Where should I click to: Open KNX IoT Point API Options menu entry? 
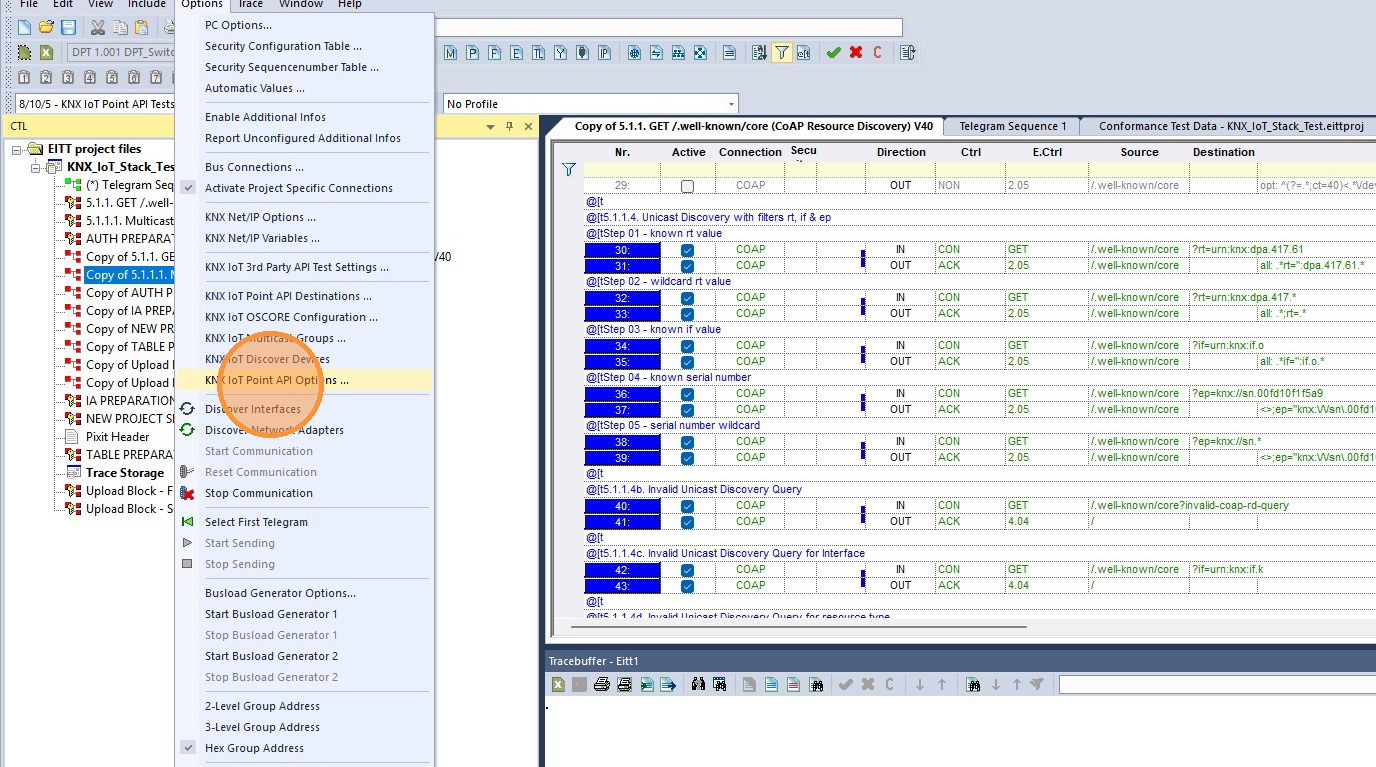pyautogui.click(x=277, y=380)
